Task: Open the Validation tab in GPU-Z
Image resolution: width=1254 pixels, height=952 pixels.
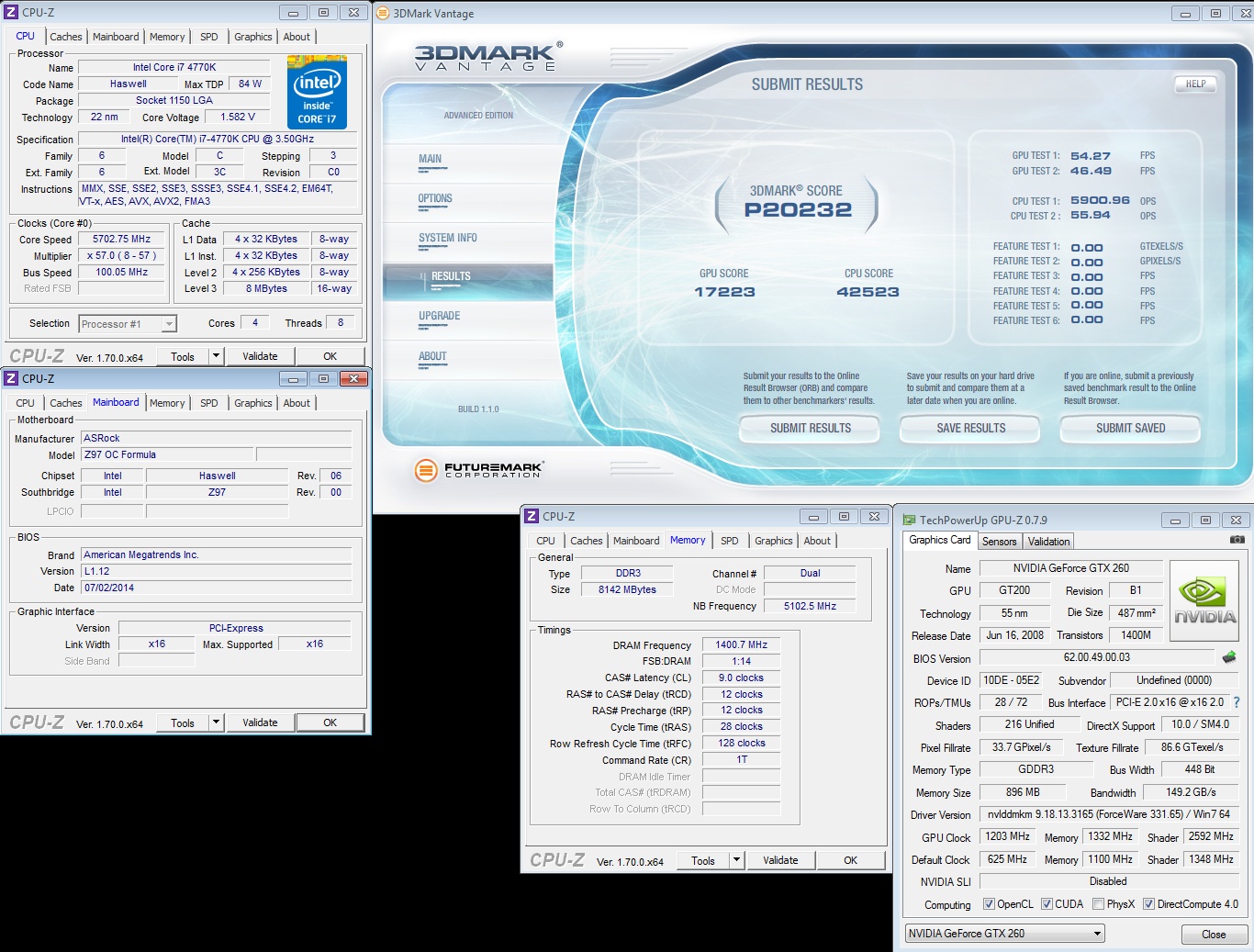Action: pos(1048,542)
